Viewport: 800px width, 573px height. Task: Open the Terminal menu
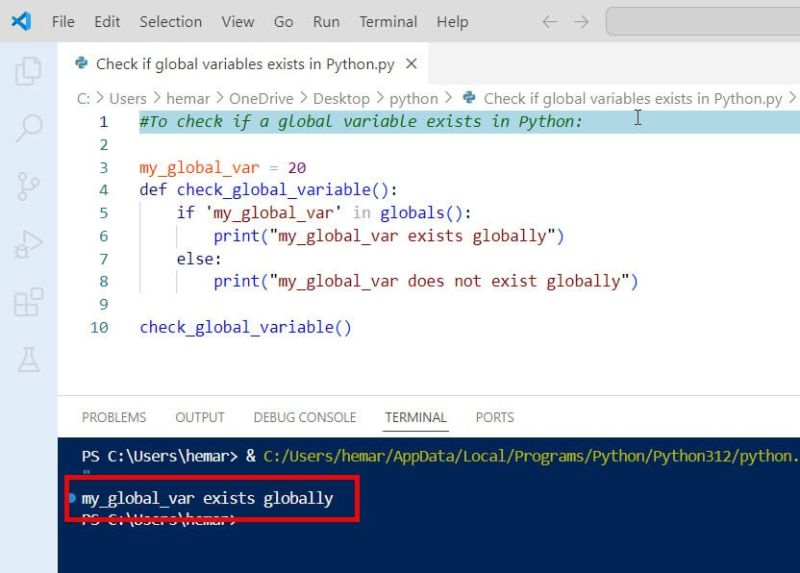click(388, 22)
